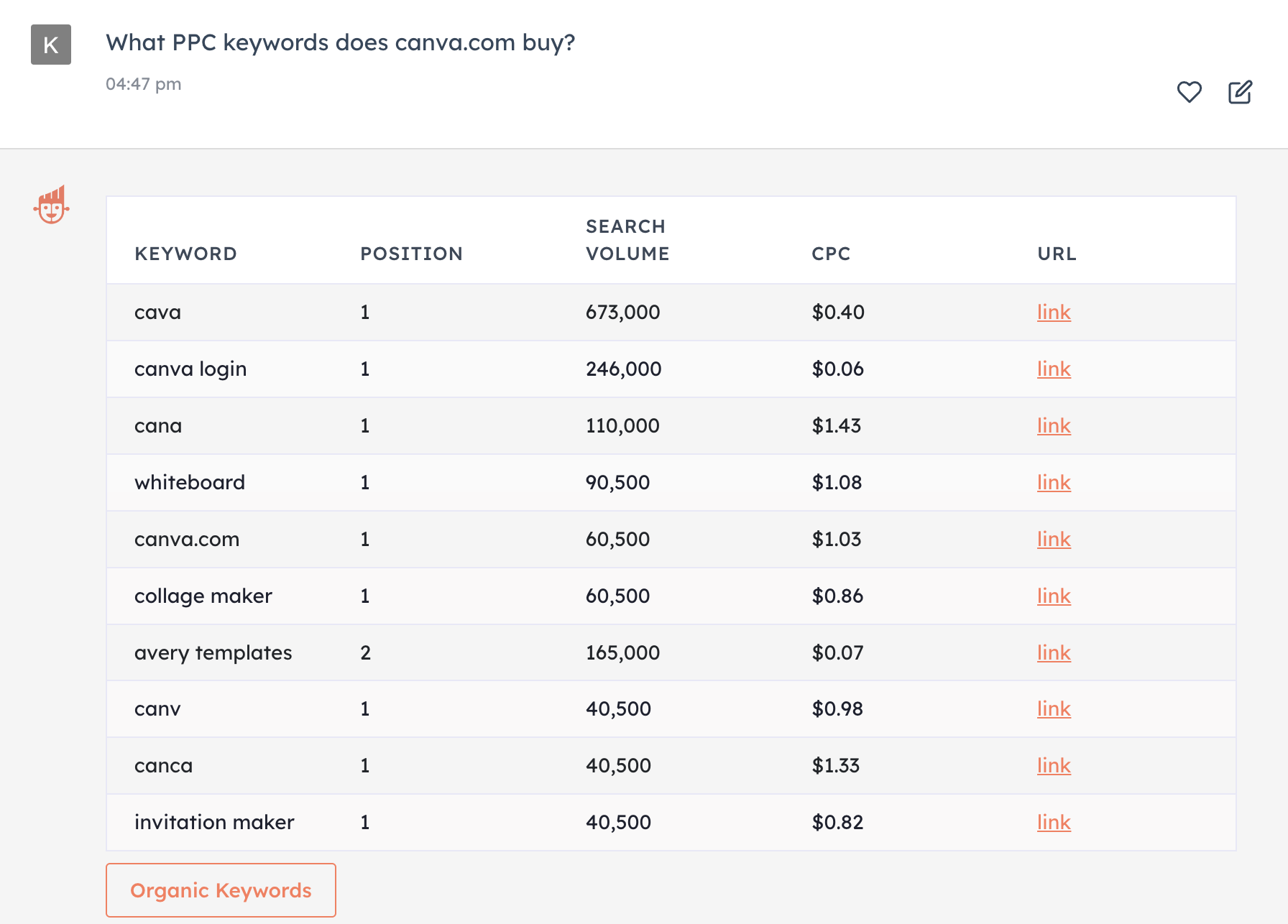Select the question text about PPC keywords

(x=340, y=42)
